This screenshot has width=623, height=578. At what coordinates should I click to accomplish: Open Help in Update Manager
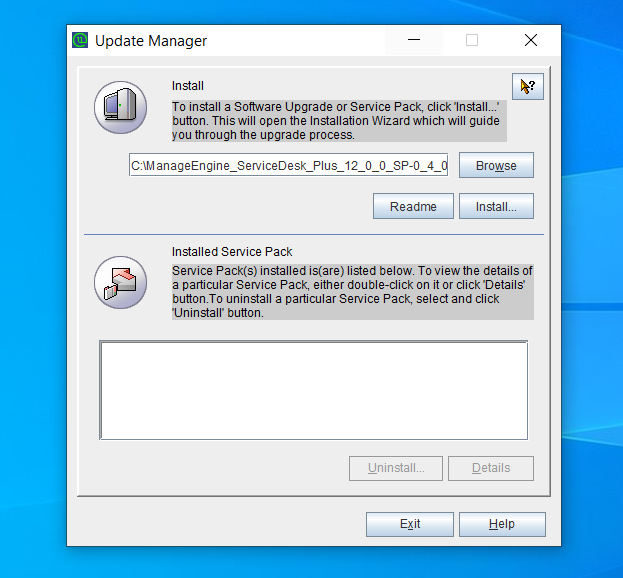[502, 524]
